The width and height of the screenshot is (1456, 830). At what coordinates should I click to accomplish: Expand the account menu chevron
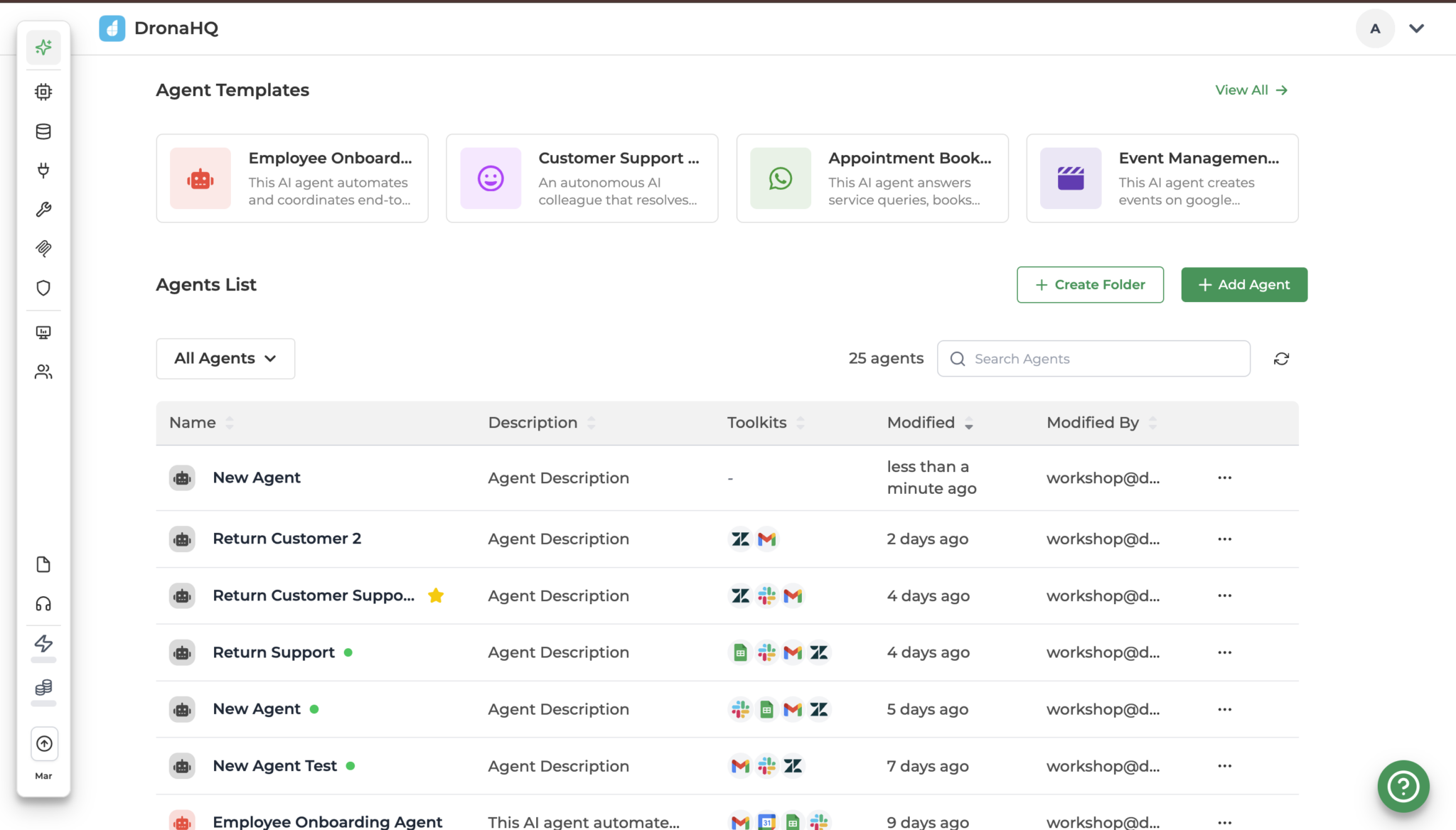pos(1416,28)
